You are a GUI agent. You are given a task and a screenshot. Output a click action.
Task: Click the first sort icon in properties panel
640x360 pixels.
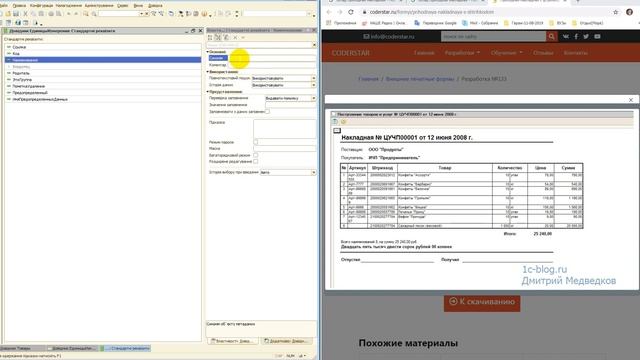tap(210, 38)
